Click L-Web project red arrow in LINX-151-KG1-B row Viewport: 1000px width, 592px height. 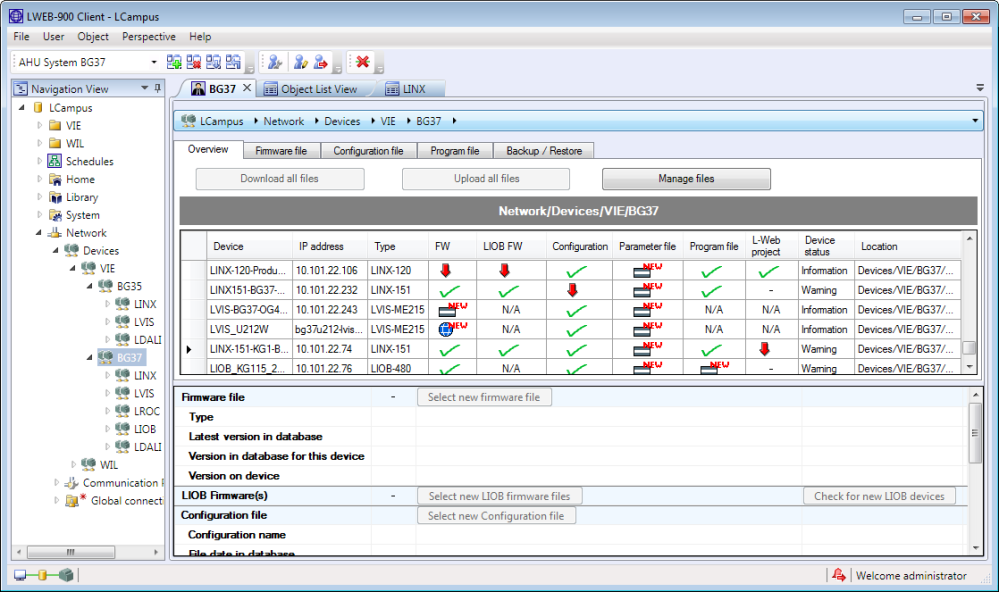764,349
